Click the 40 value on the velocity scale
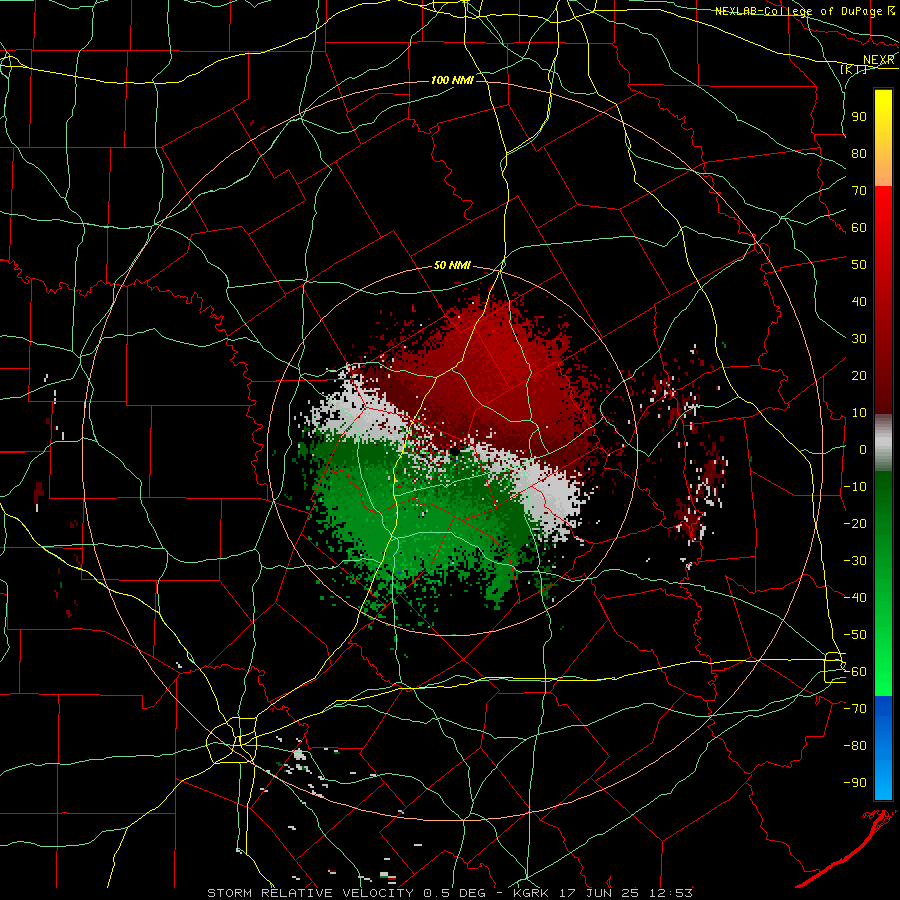900x900 pixels. pos(859,301)
